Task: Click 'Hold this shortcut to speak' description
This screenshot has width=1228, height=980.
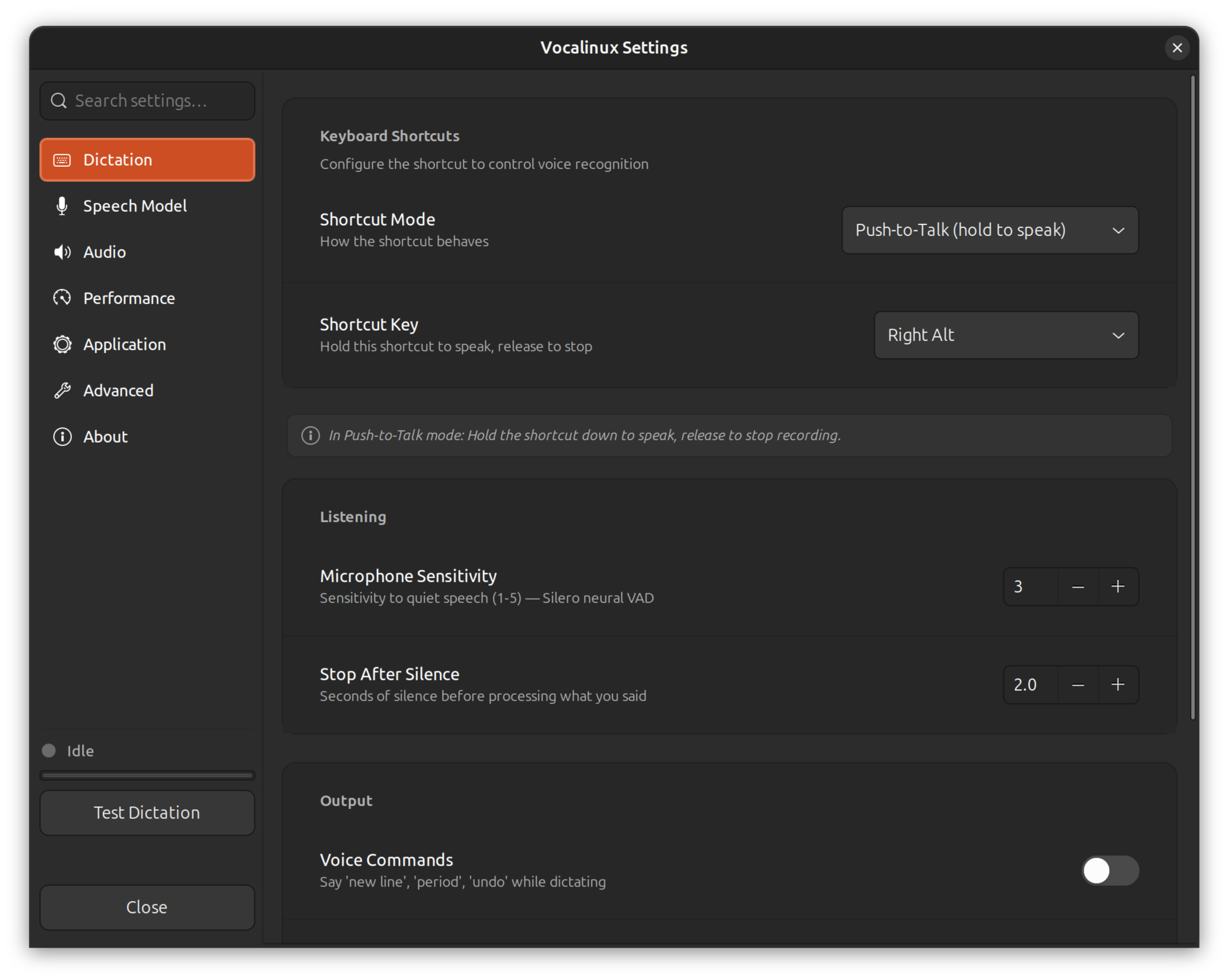Action: point(456,346)
